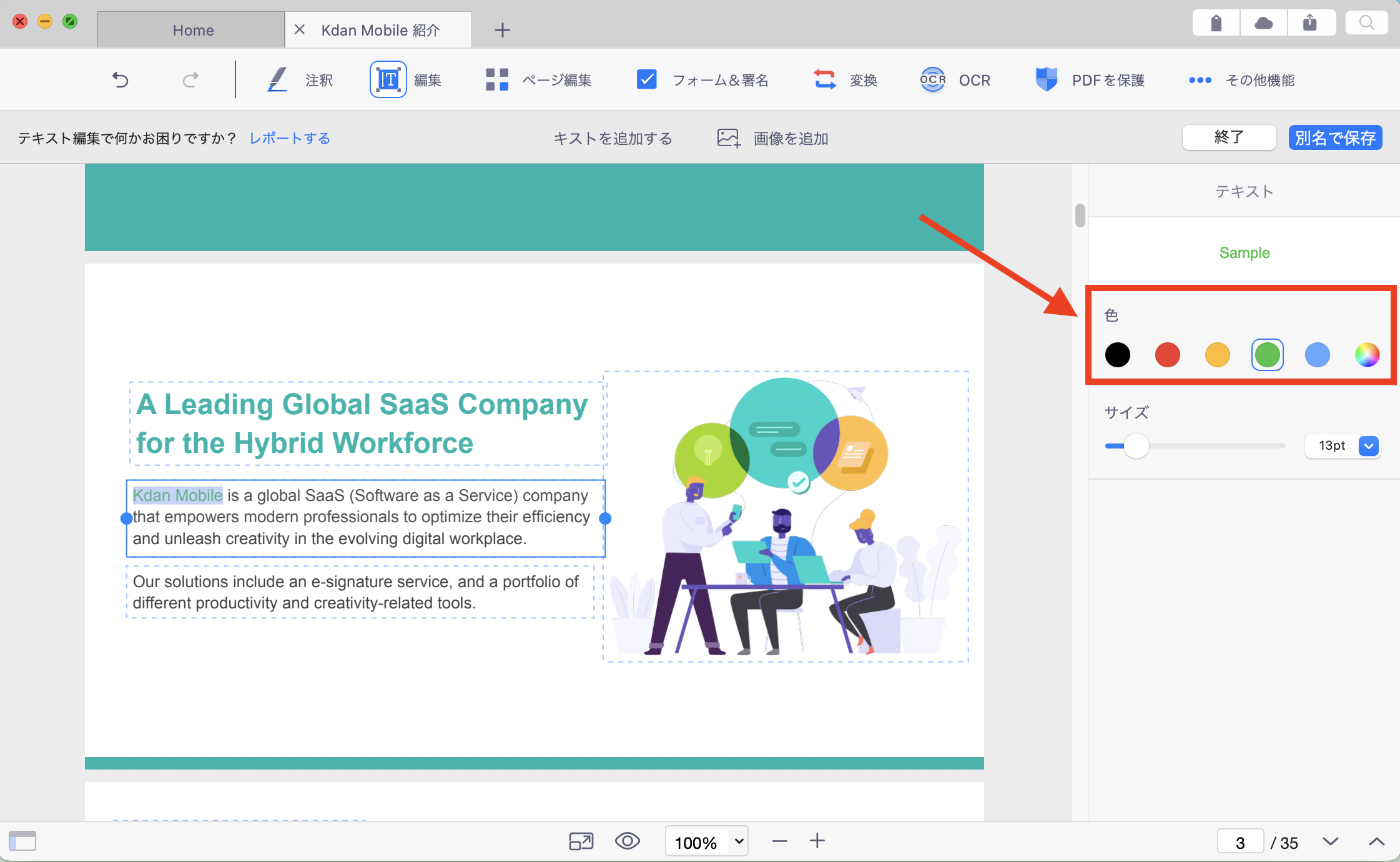
Task: Open the 13pt font size dropdown
Action: coord(1343,446)
